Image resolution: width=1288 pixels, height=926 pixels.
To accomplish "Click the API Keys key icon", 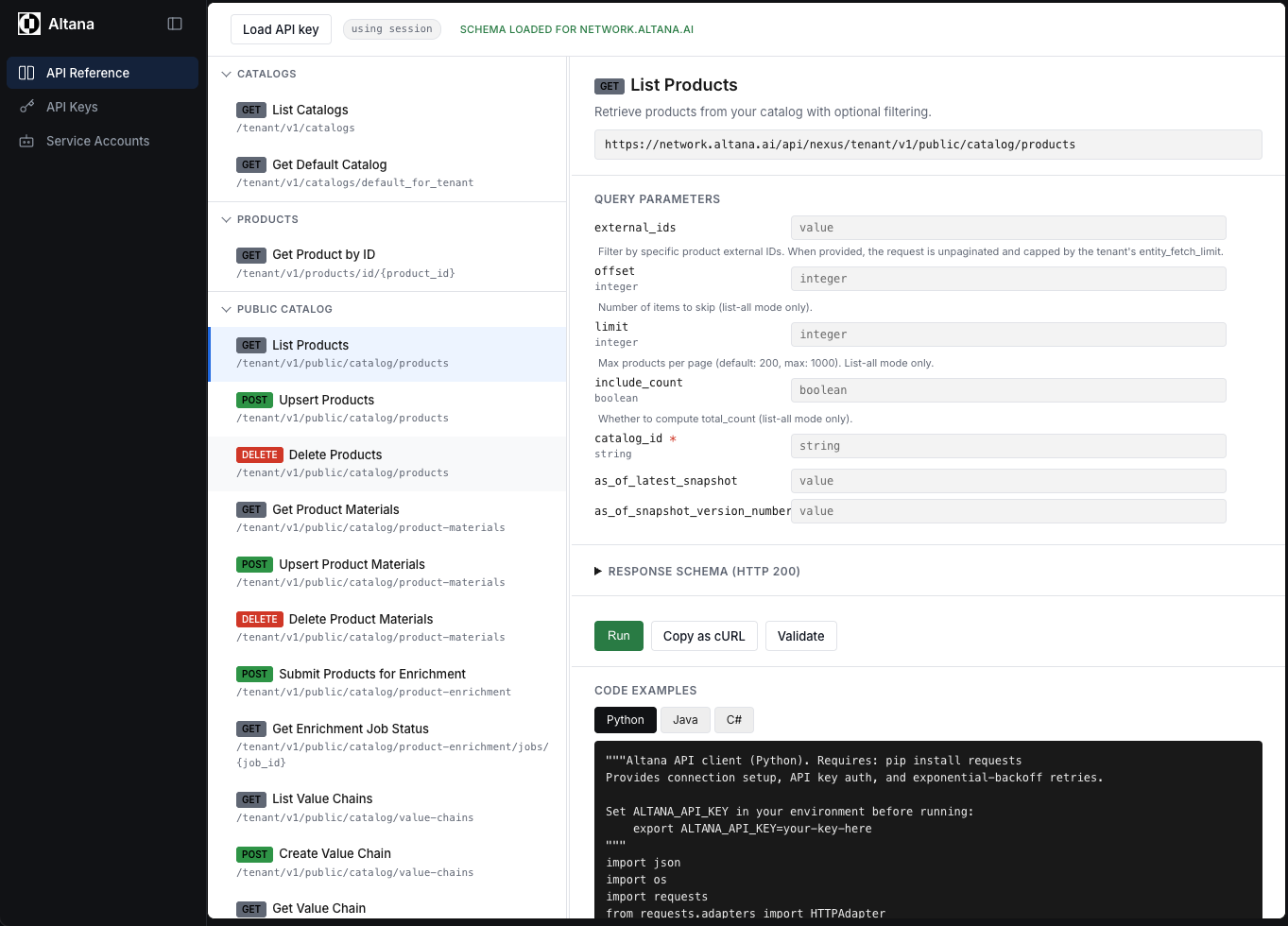I will coord(26,107).
